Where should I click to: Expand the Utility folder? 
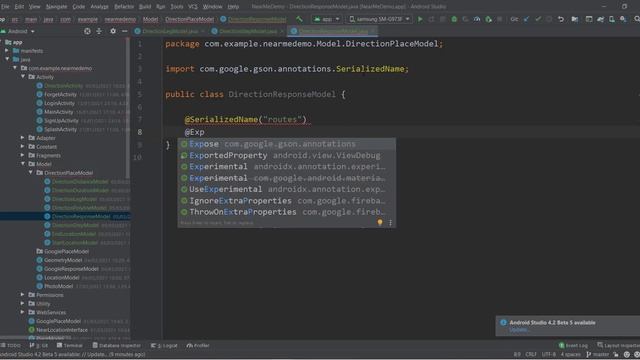(x=22, y=304)
